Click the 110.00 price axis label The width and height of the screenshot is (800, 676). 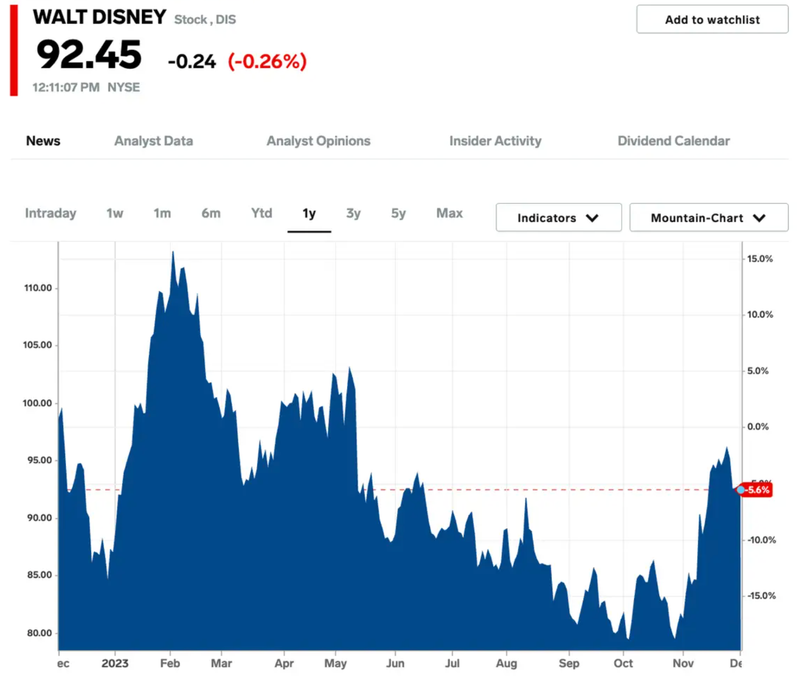pyautogui.click(x=38, y=288)
